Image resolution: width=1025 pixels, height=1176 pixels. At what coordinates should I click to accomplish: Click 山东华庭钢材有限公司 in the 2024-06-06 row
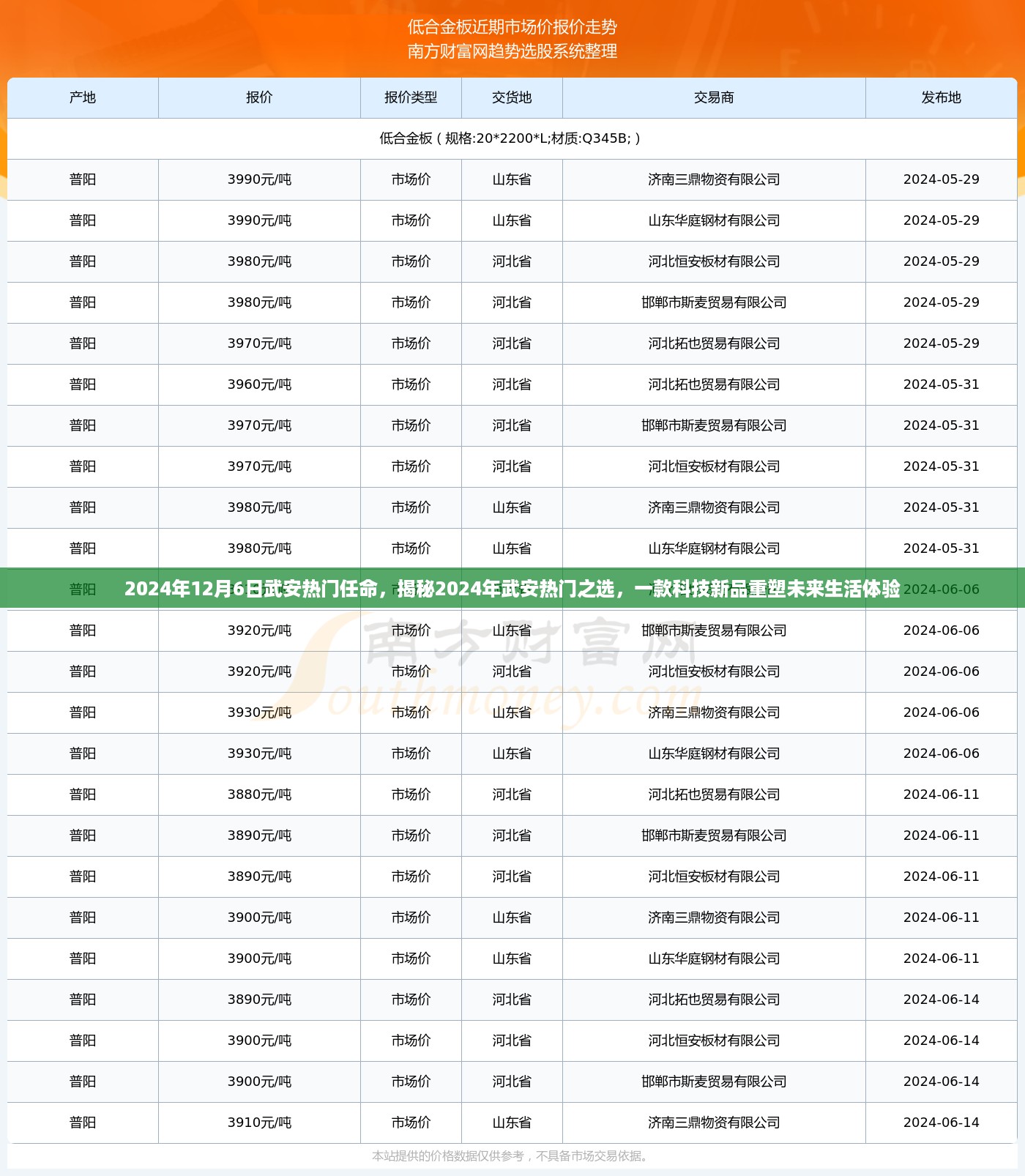[x=714, y=753]
